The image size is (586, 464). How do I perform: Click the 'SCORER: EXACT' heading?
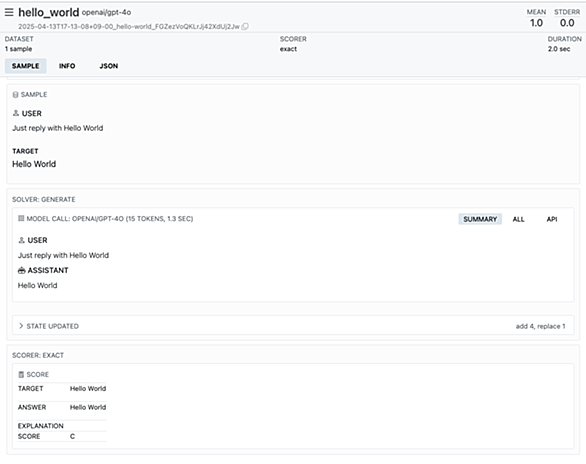(38, 355)
